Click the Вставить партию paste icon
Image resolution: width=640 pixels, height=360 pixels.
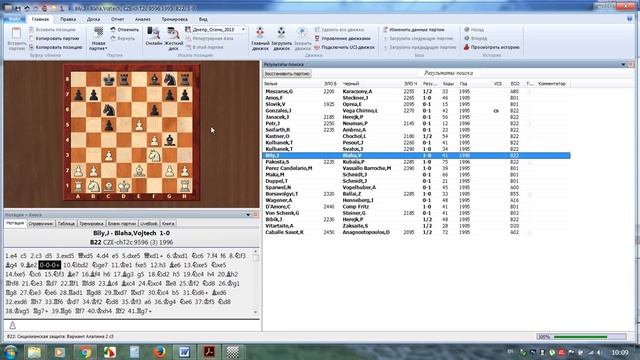pos(16,33)
